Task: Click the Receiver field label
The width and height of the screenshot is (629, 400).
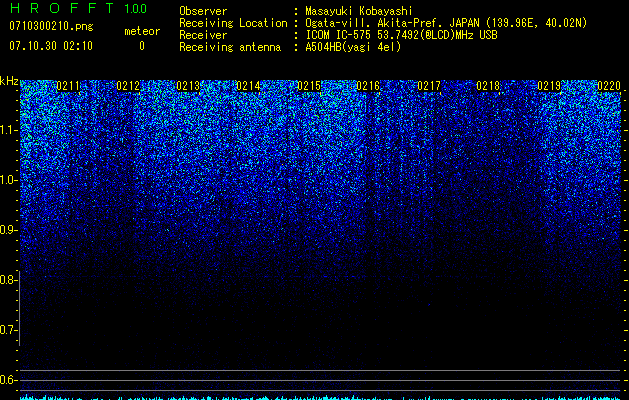Action: (x=203, y=35)
